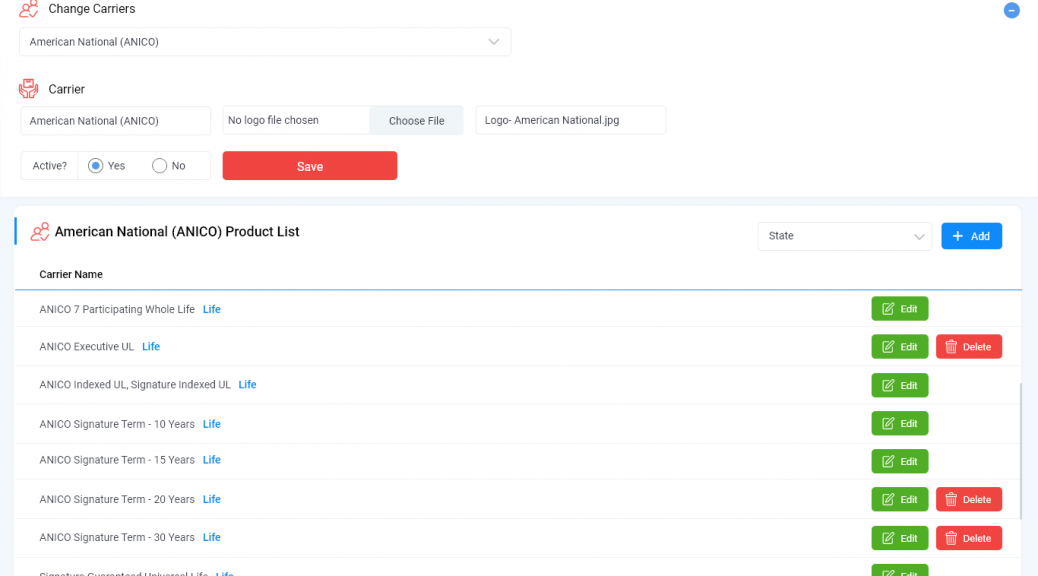Viewport: 1038px width, 576px height.
Task: Select the Yes radio for Active
Action: click(95, 166)
